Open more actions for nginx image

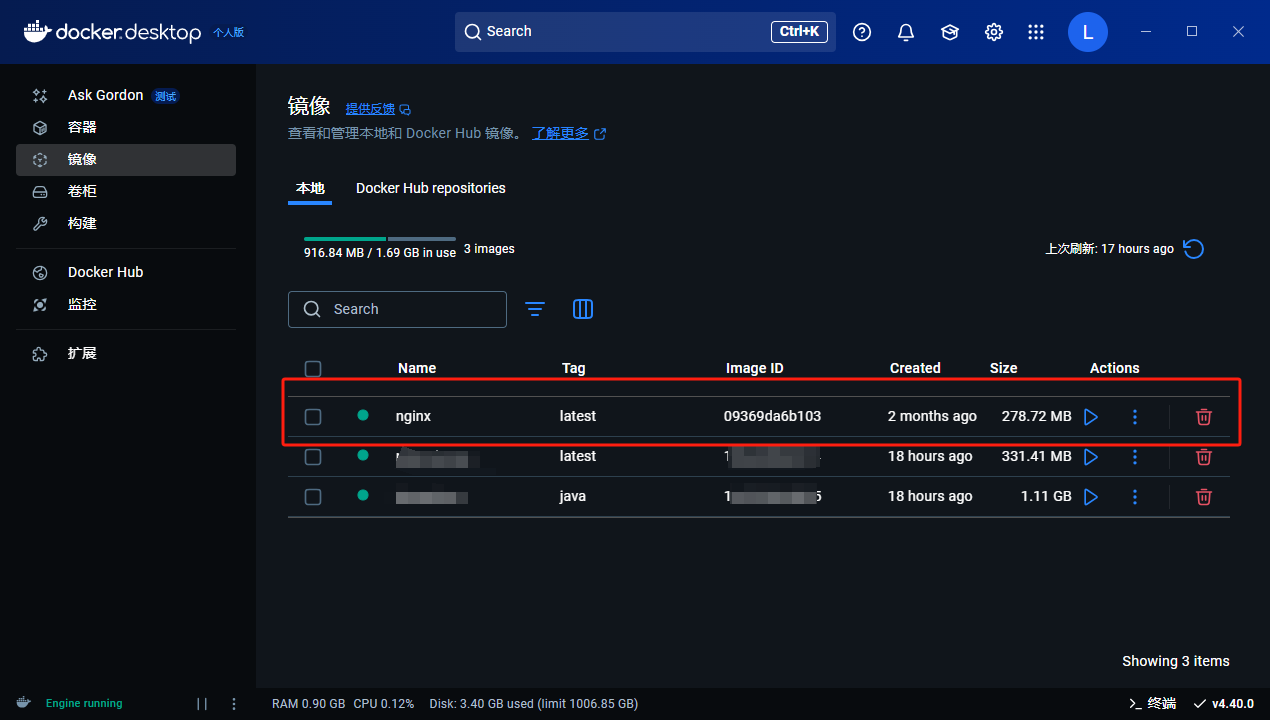click(x=1134, y=416)
